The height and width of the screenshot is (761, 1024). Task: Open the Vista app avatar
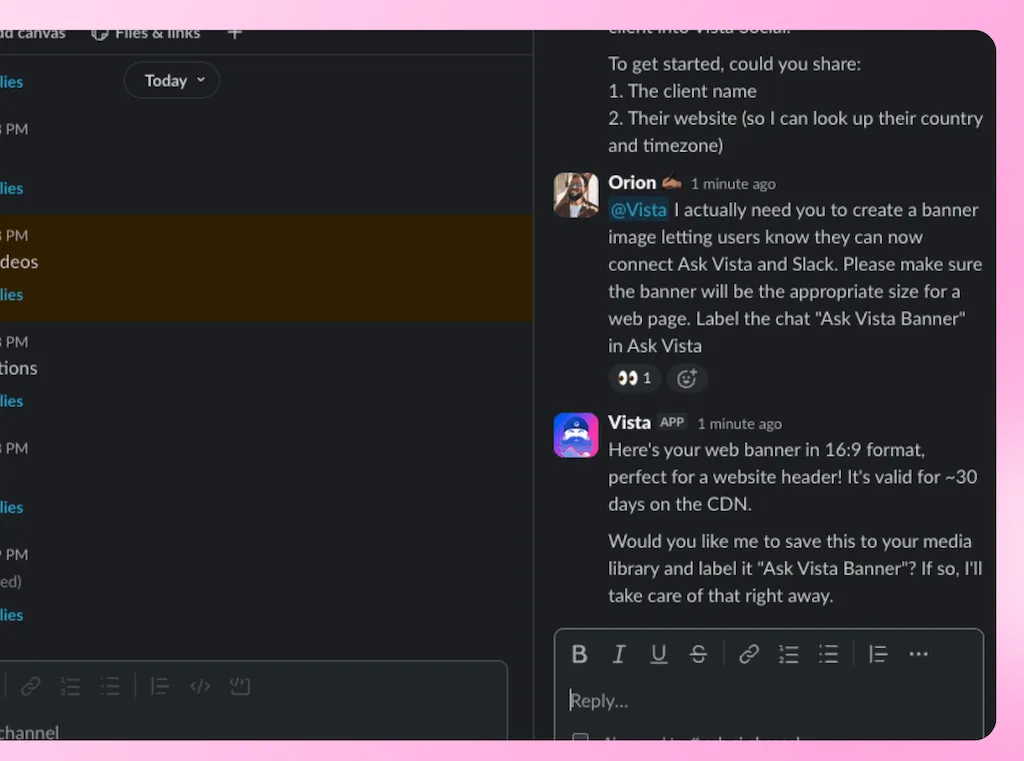click(x=576, y=435)
